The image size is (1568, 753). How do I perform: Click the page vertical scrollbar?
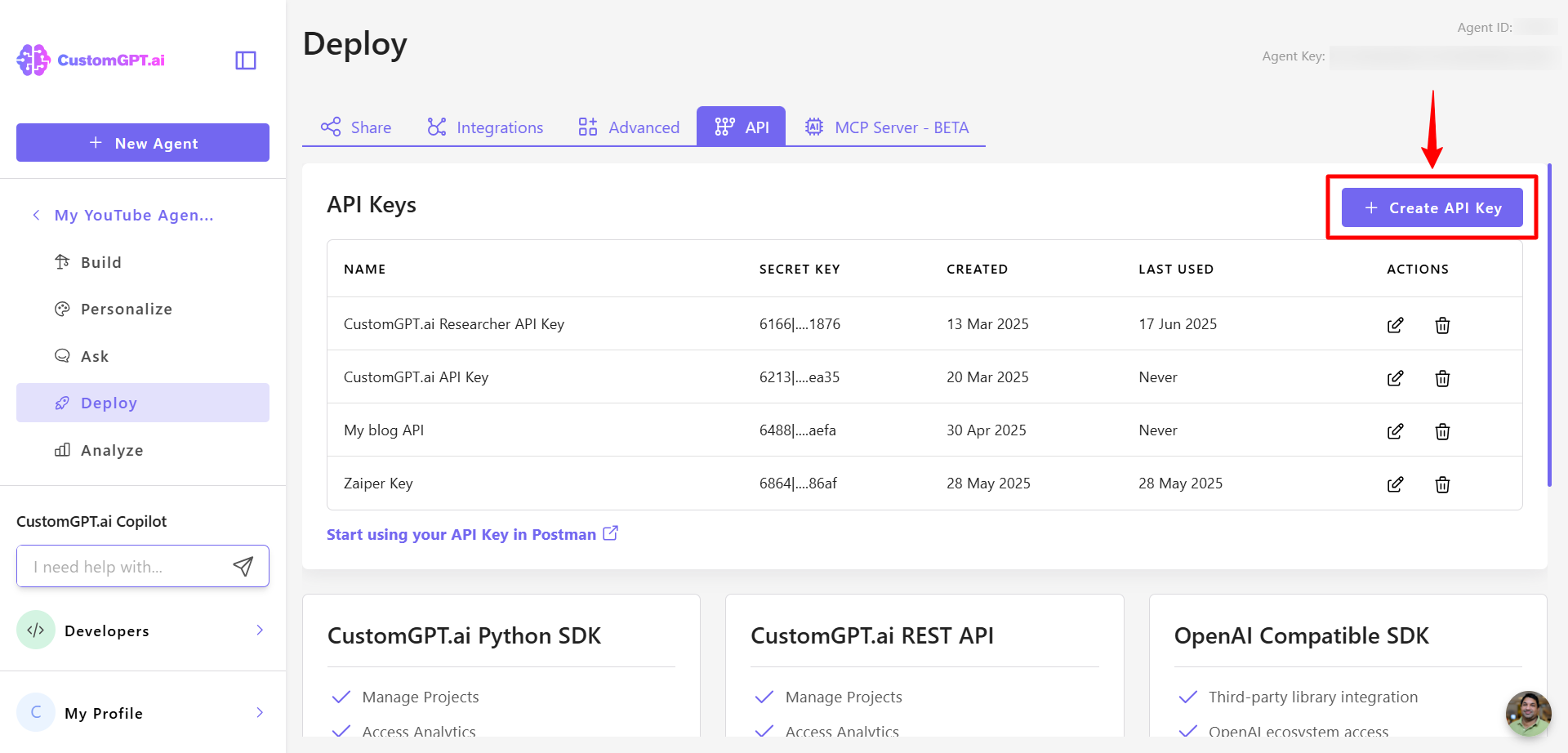pos(1549,325)
